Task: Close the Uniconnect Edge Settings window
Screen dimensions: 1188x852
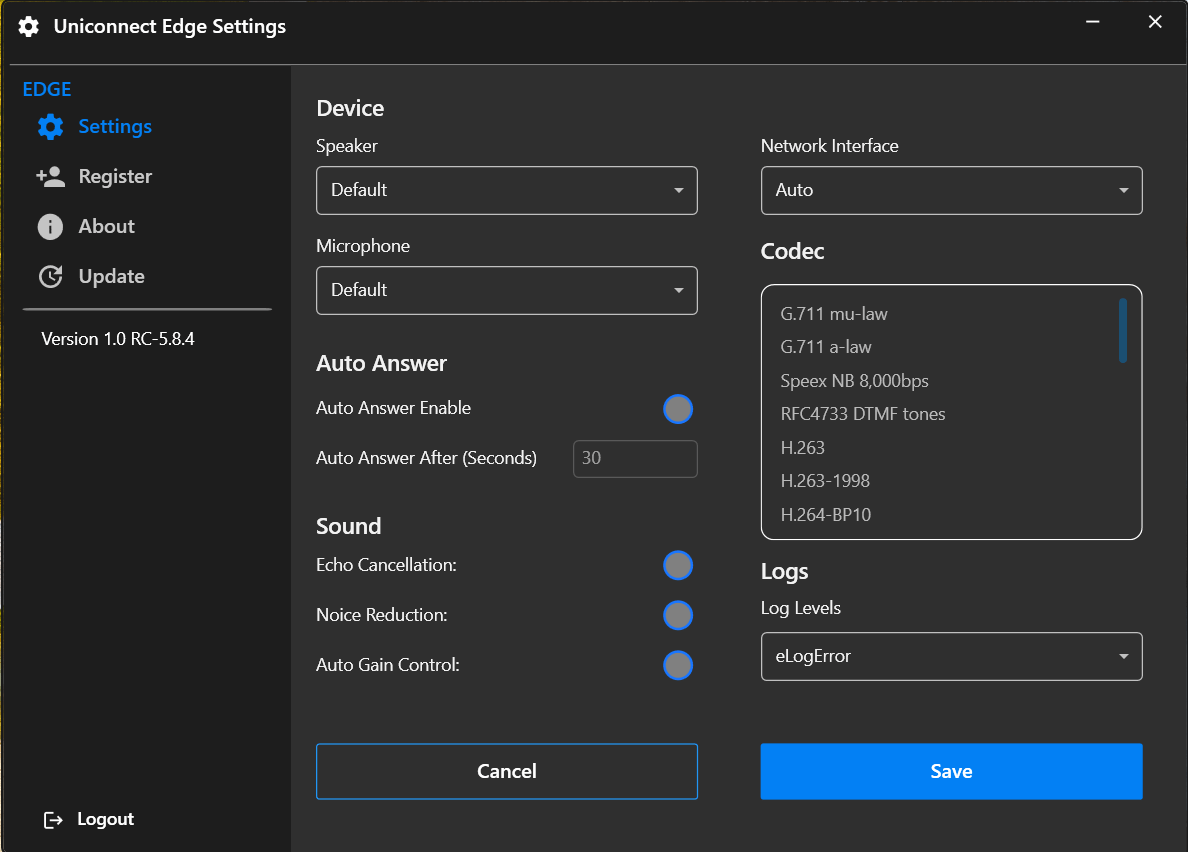Action: tap(1155, 22)
